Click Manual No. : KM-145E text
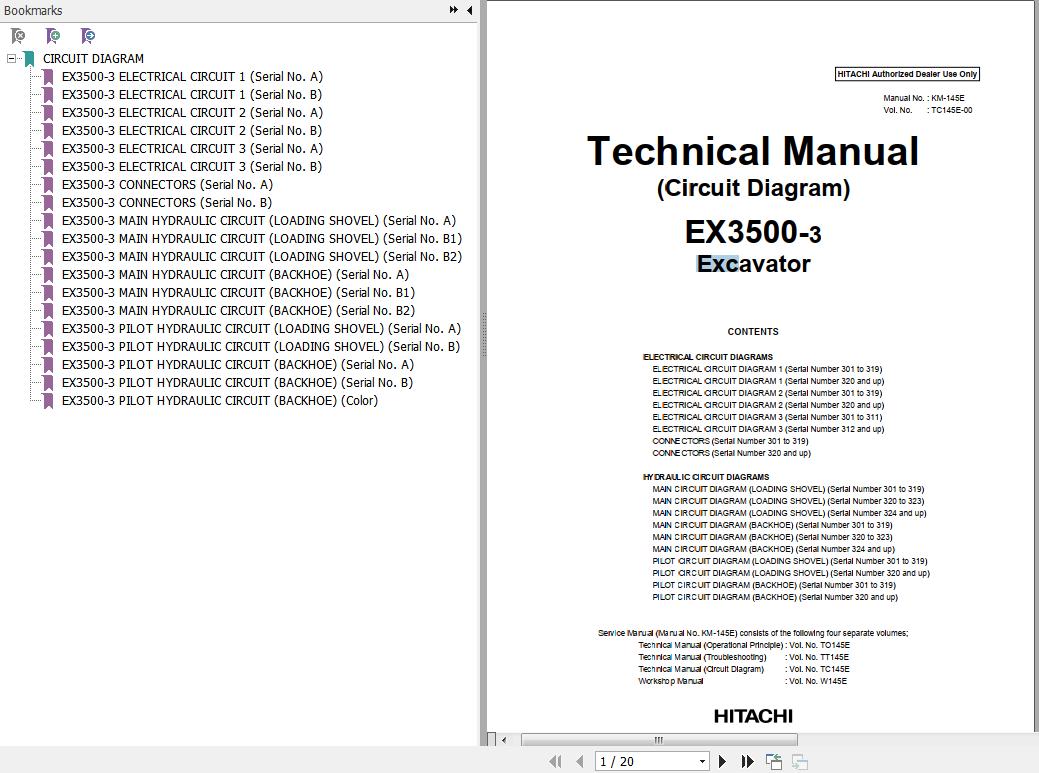 [x=924, y=98]
